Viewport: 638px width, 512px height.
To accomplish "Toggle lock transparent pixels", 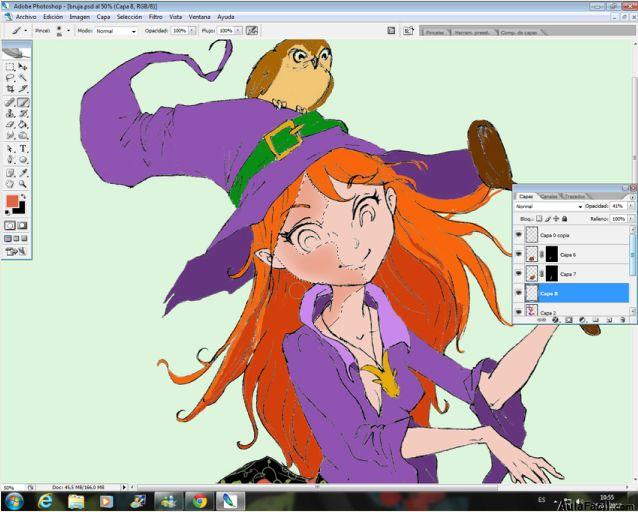I will click(x=539, y=219).
